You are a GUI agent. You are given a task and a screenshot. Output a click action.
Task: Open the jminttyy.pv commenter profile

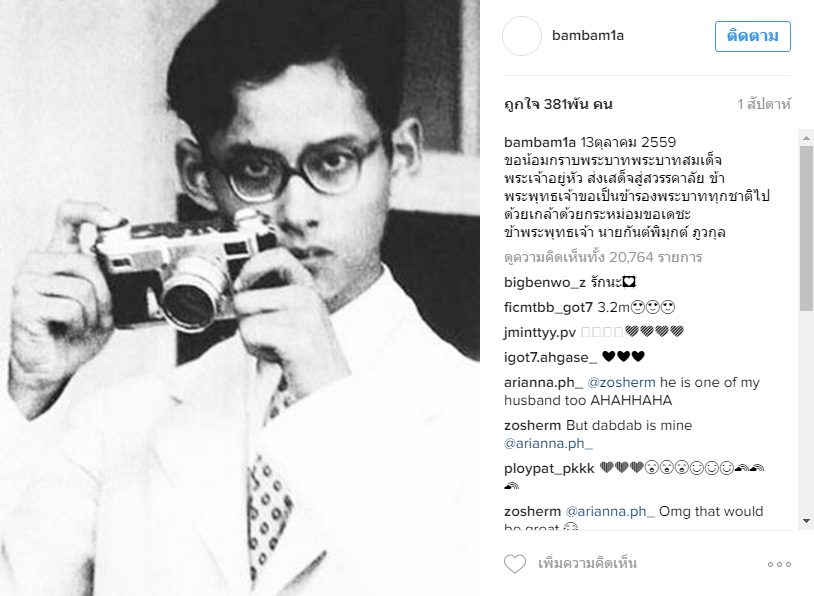[540, 332]
